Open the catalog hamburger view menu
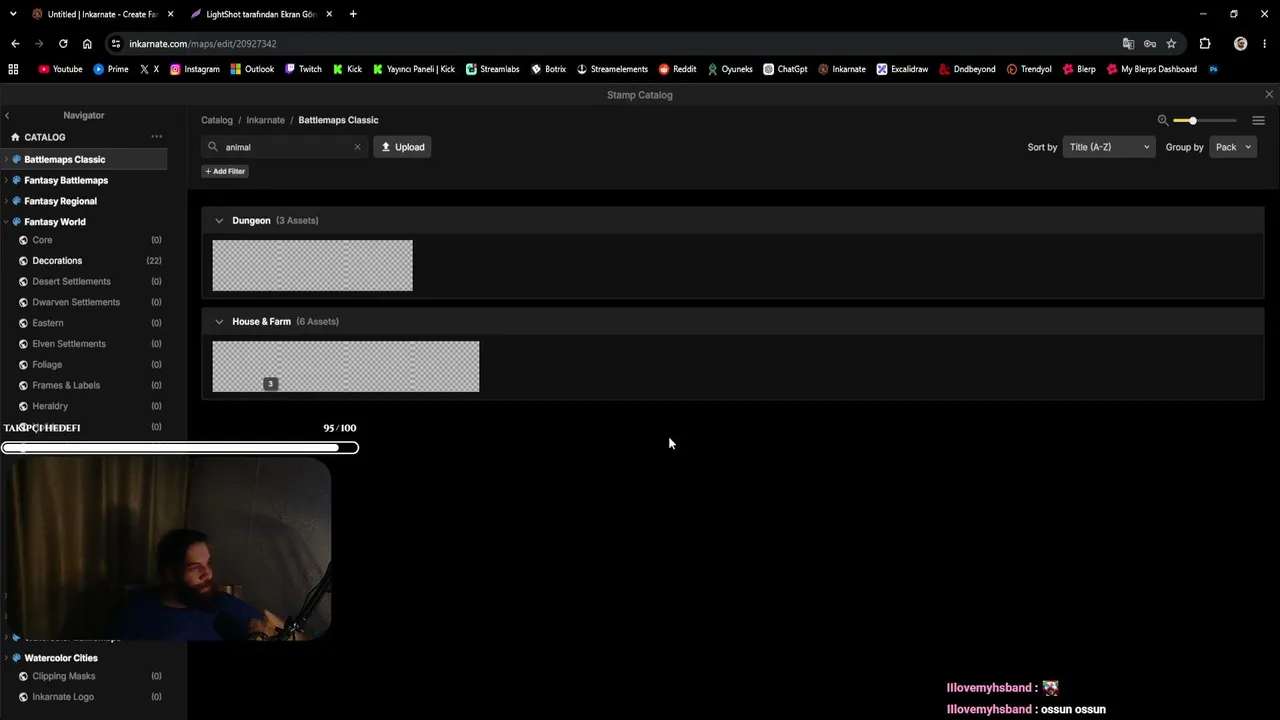Image resolution: width=1280 pixels, height=720 pixels. 1258,120
